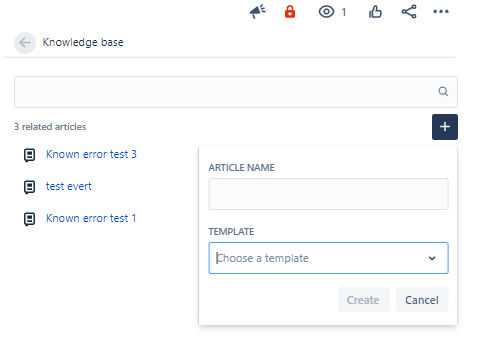Click the Known error test 3 article icon
Screen dimensions: 477x361
[x=29, y=155]
